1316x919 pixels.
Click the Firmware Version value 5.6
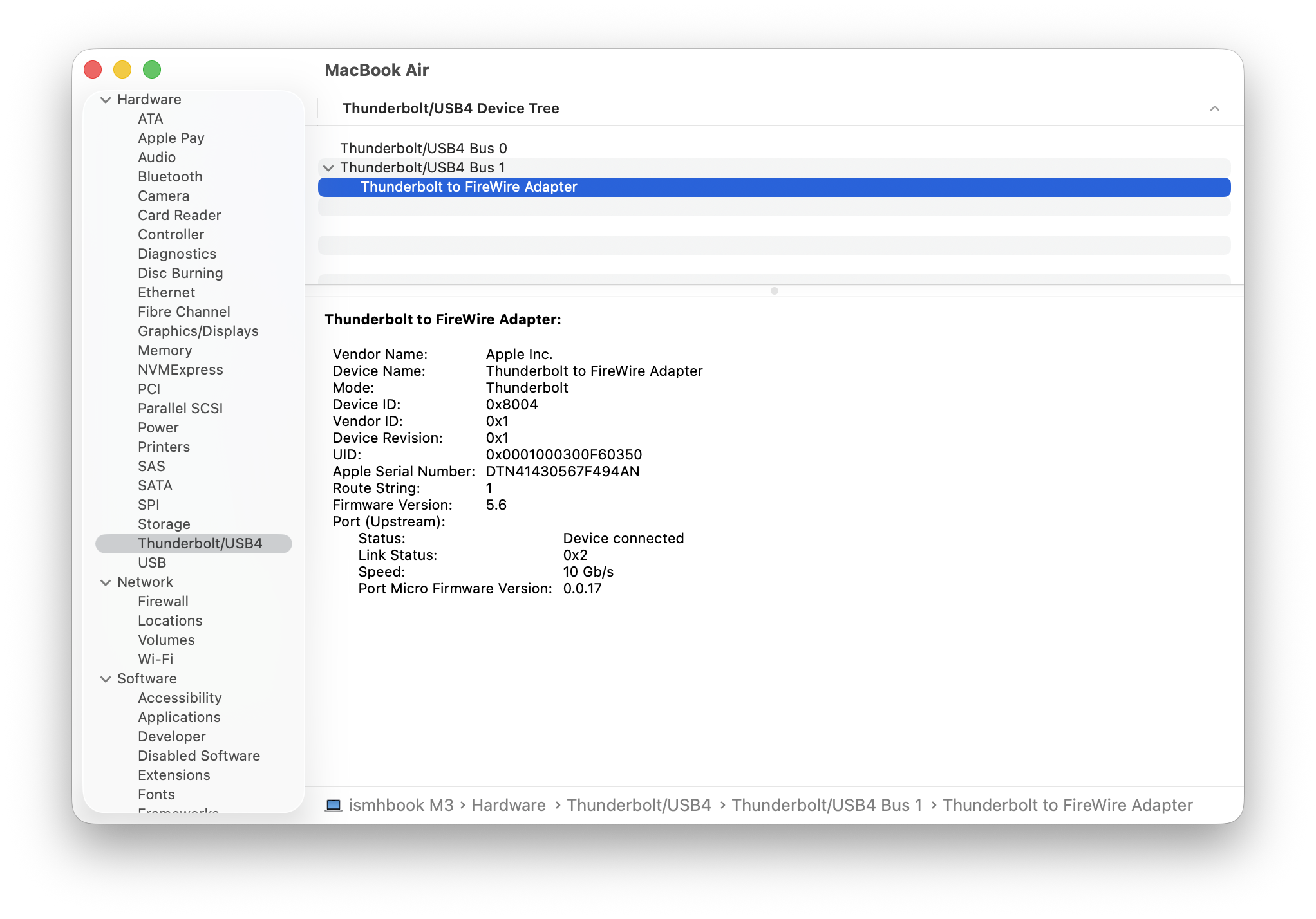click(x=496, y=505)
